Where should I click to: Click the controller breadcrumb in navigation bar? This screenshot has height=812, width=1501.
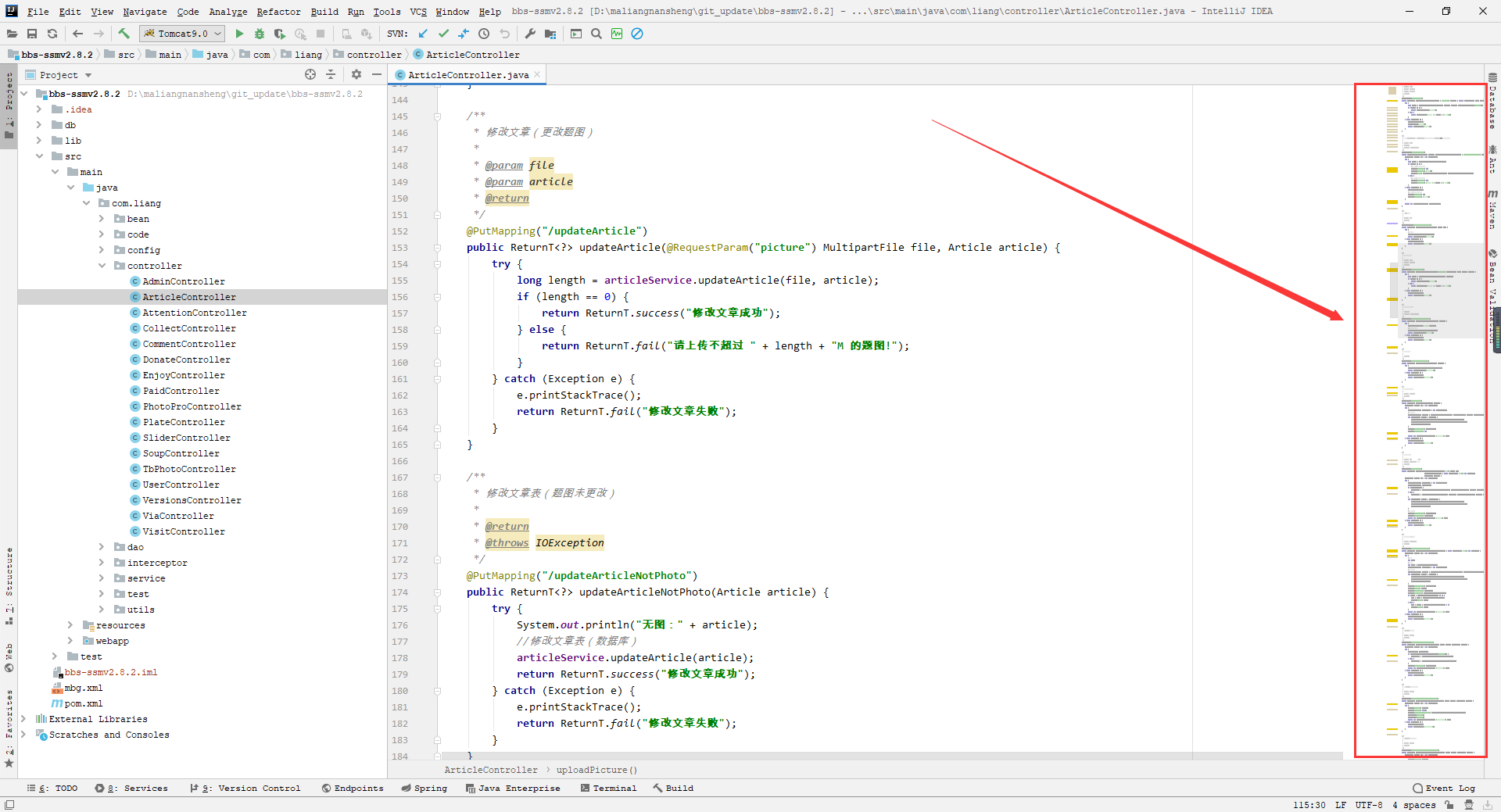click(367, 55)
